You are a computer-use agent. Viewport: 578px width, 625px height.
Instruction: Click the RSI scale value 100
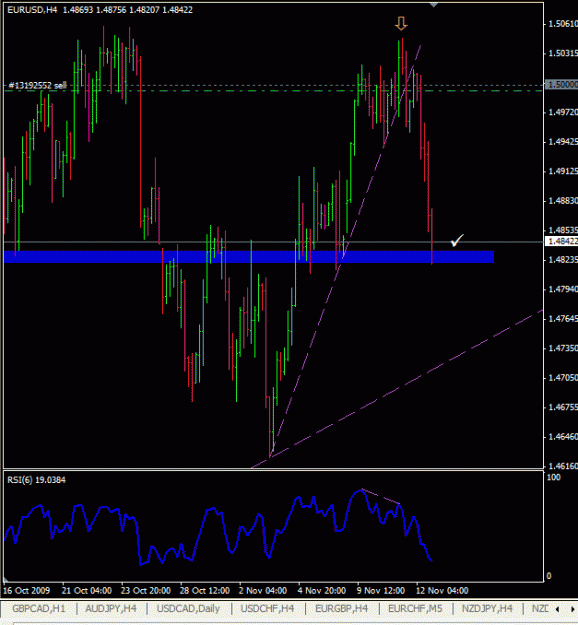(554, 478)
